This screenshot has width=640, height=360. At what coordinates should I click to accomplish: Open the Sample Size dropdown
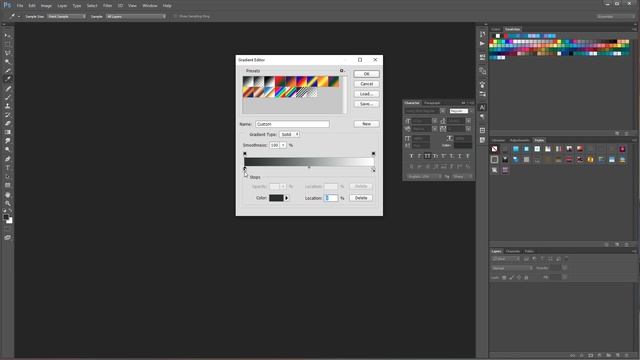coord(67,16)
